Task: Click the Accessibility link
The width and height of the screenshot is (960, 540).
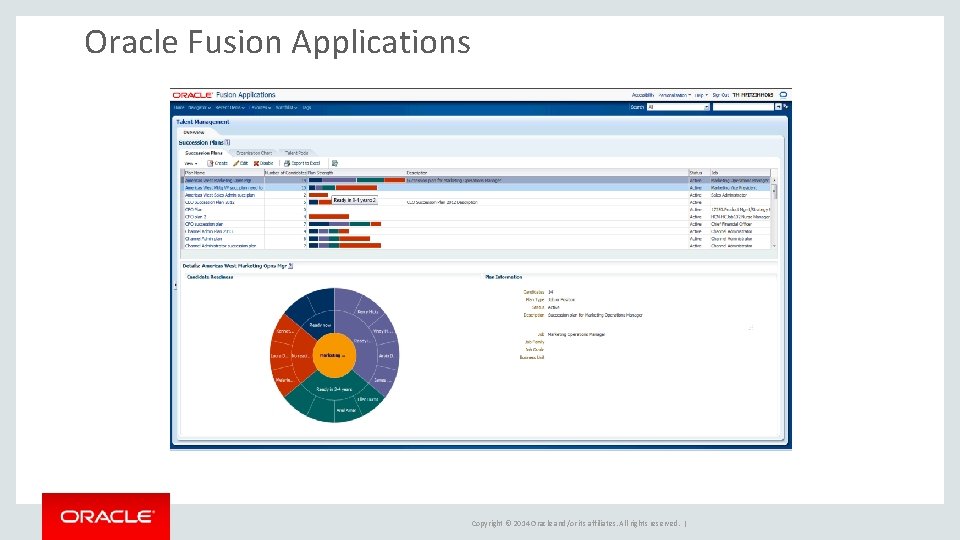Action: point(643,95)
